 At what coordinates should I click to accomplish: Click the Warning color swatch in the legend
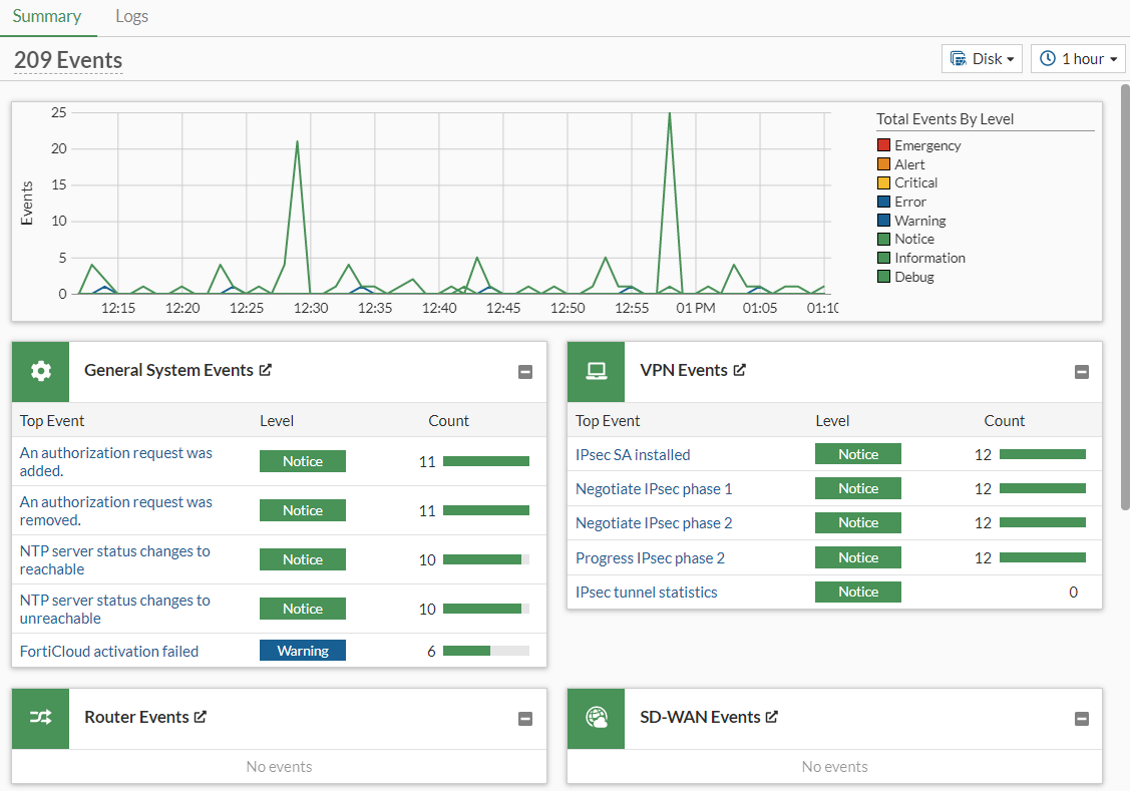click(883, 220)
